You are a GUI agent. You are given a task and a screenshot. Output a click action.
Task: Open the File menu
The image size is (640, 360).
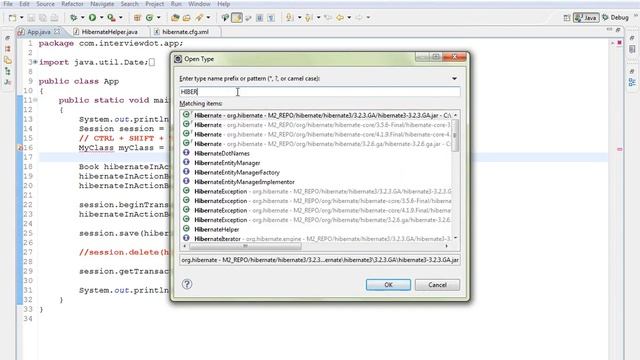(8, 4)
